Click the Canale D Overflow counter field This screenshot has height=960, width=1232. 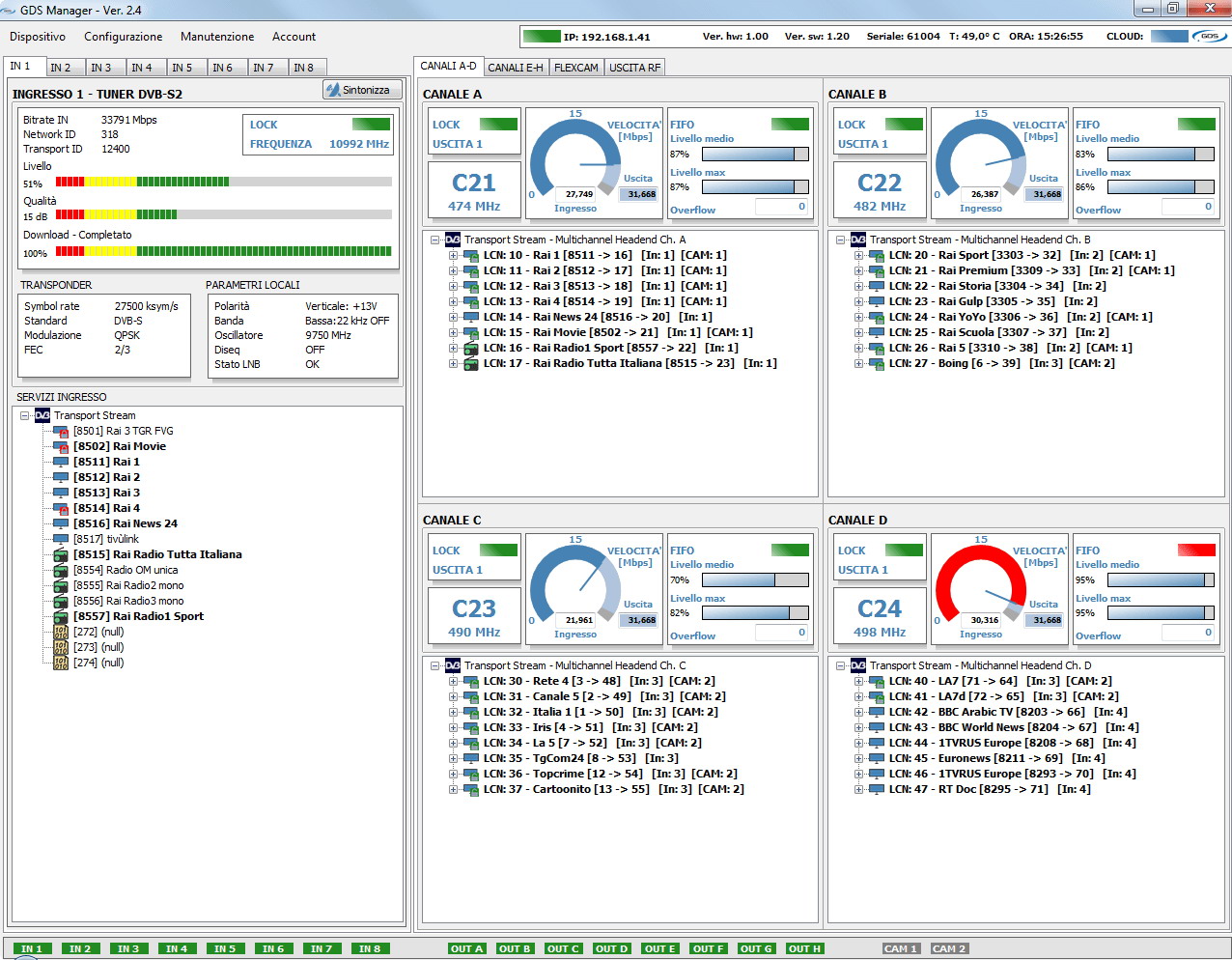[1187, 634]
